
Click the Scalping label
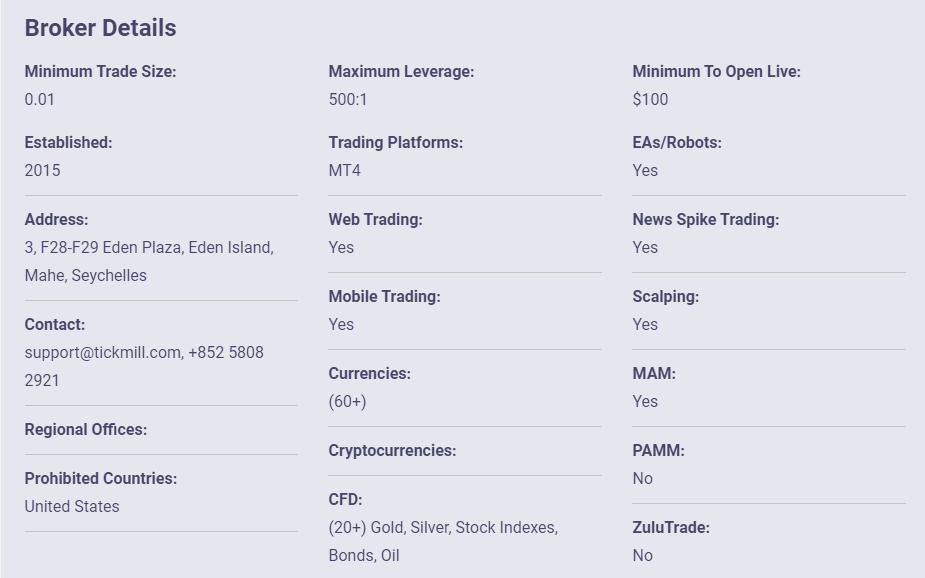point(665,296)
